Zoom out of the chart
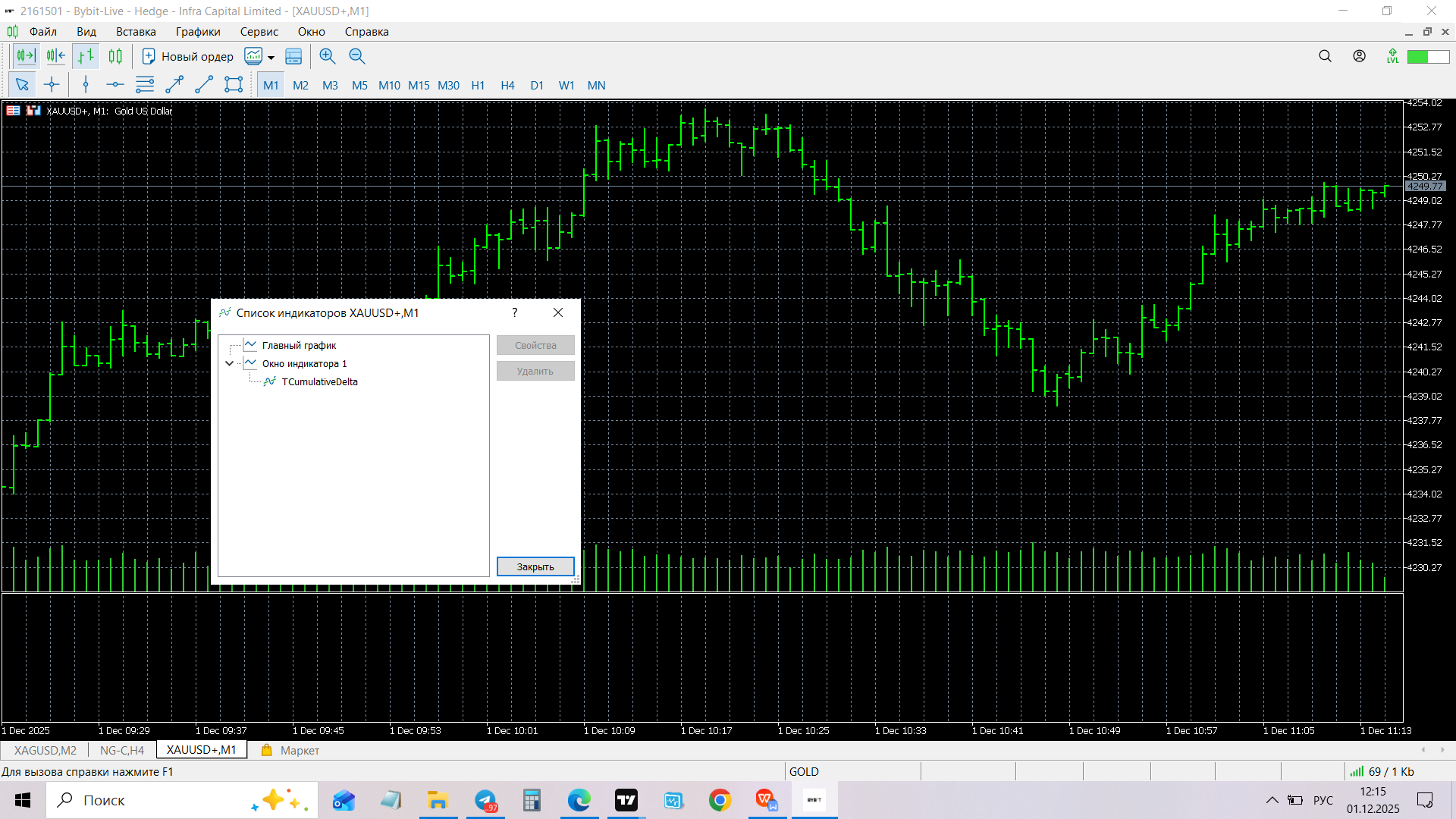This screenshot has width=1456, height=819. (357, 56)
